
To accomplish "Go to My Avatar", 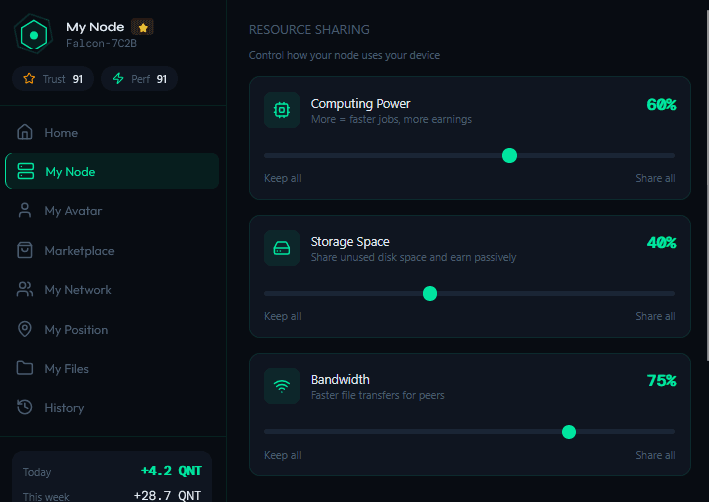I will click(112, 211).
